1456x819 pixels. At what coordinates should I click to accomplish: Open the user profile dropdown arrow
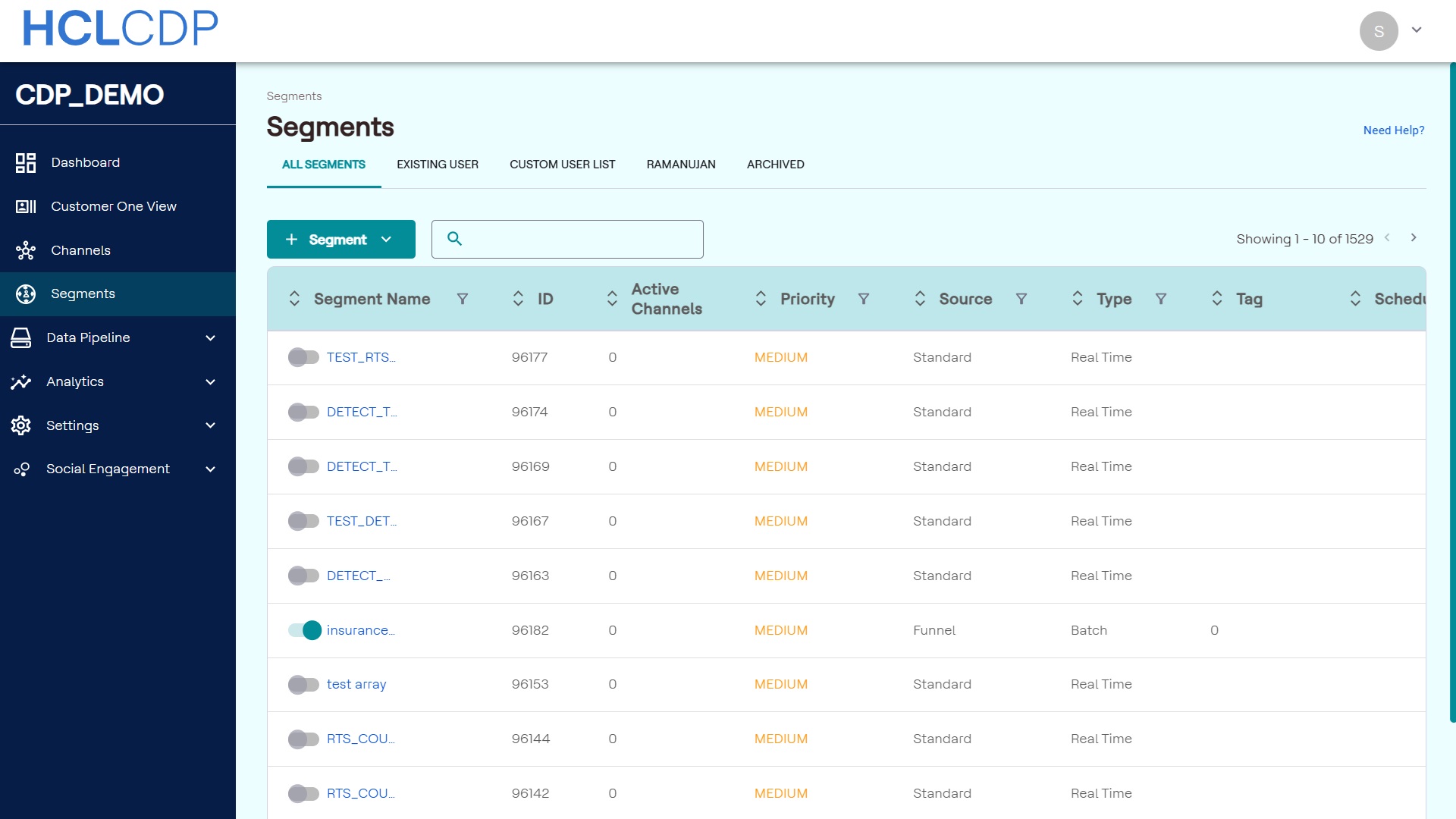coord(1416,30)
